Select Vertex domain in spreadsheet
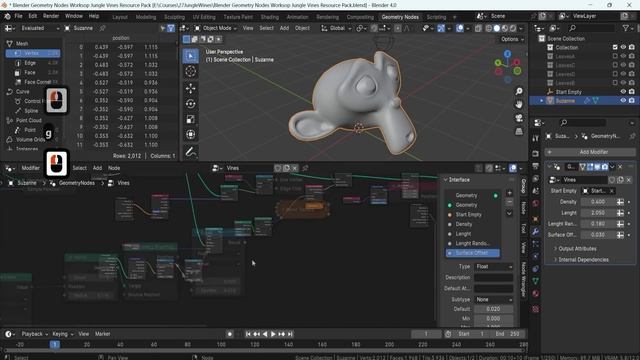The height and width of the screenshot is (360, 640). point(33,53)
